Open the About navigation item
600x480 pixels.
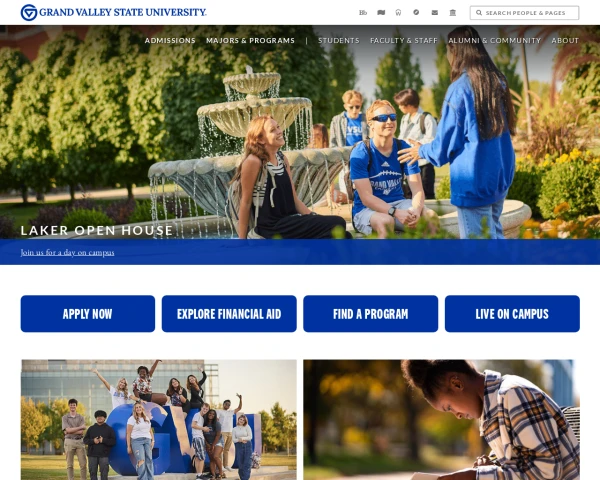pos(565,40)
